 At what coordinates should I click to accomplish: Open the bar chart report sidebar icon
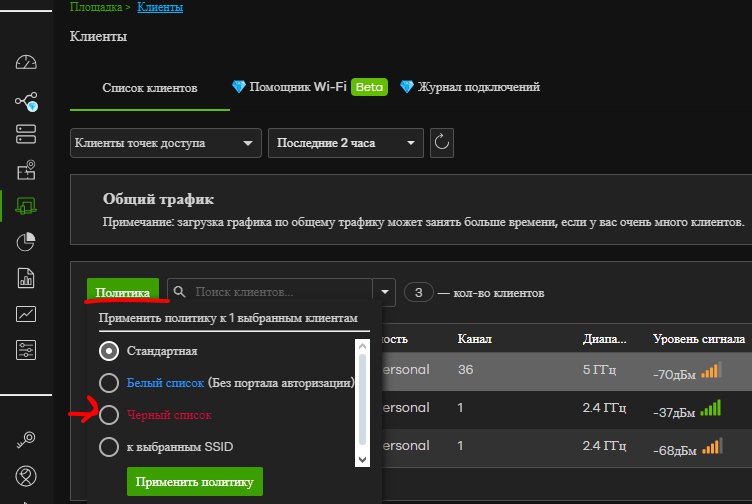[x=26, y=278]
